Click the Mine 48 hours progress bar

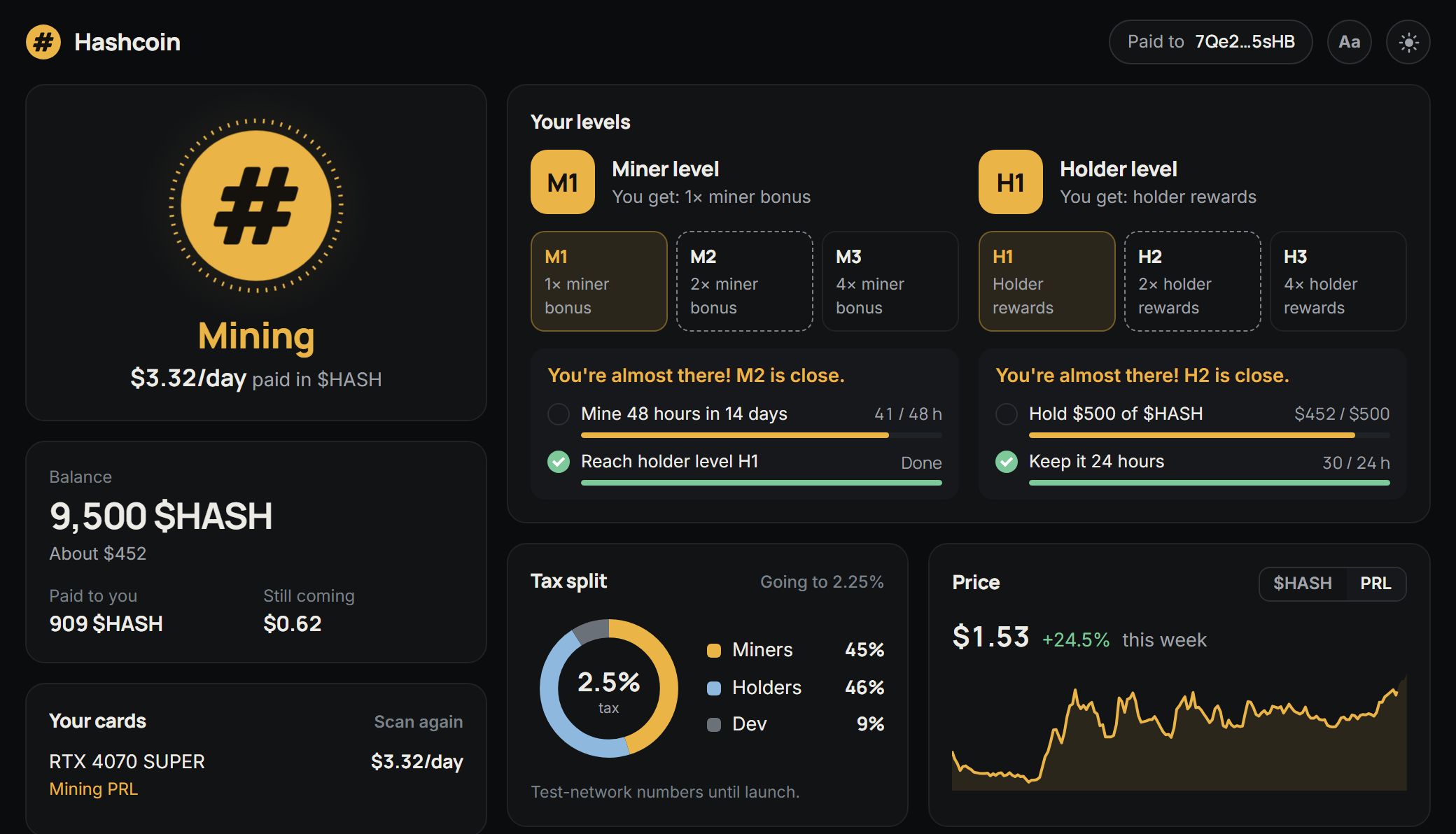pyautogui.click(x=762, y=435)
